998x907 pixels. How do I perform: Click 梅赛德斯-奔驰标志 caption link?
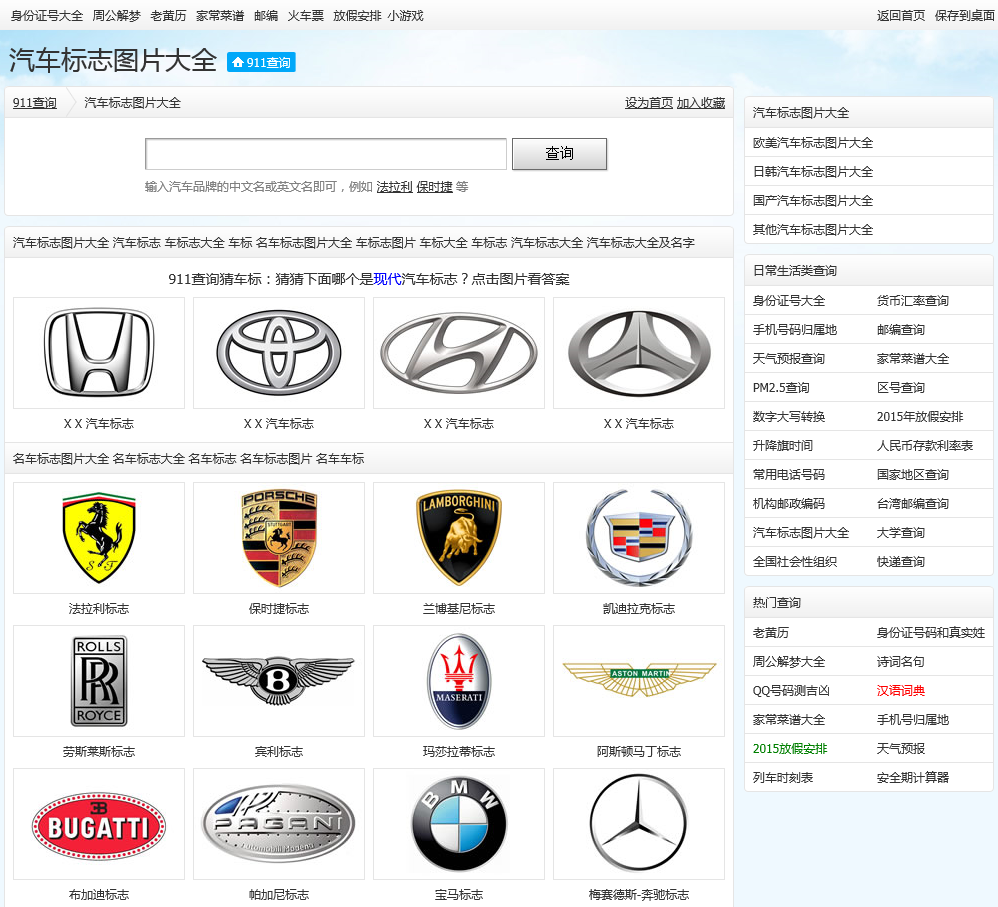click(x=639, y=895)
